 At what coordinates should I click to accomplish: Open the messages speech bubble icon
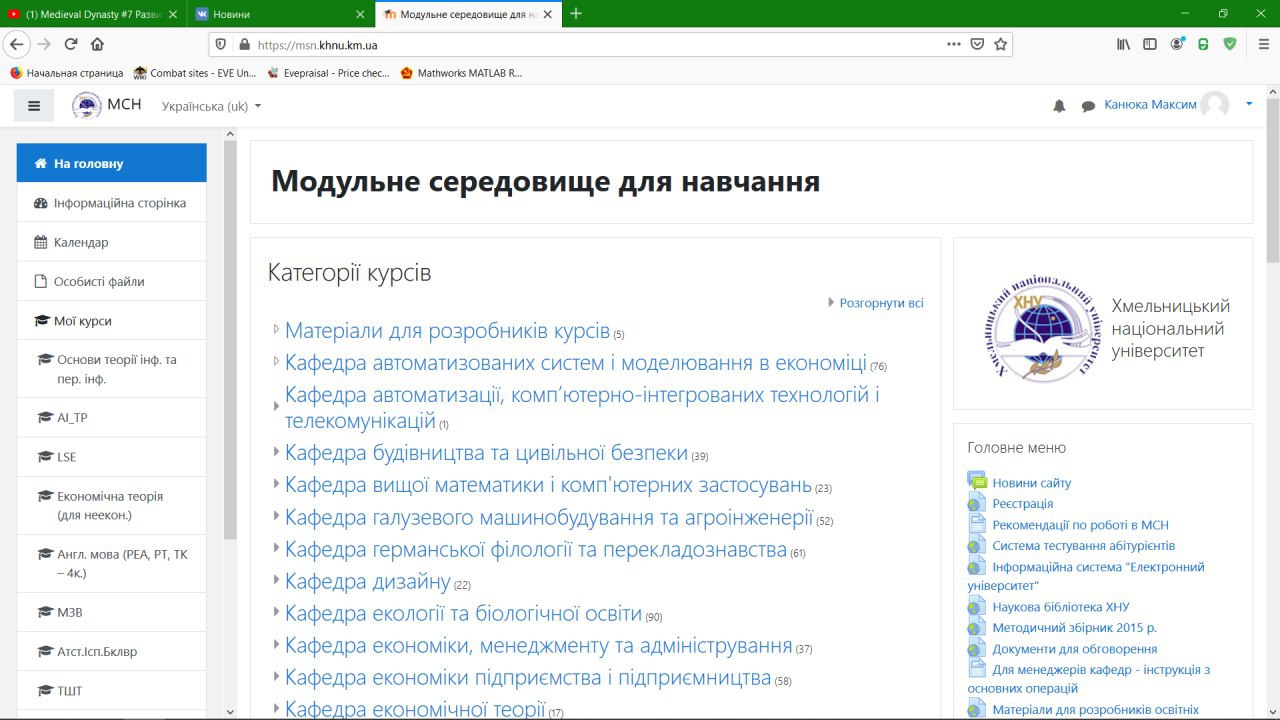click(1088, 106)
